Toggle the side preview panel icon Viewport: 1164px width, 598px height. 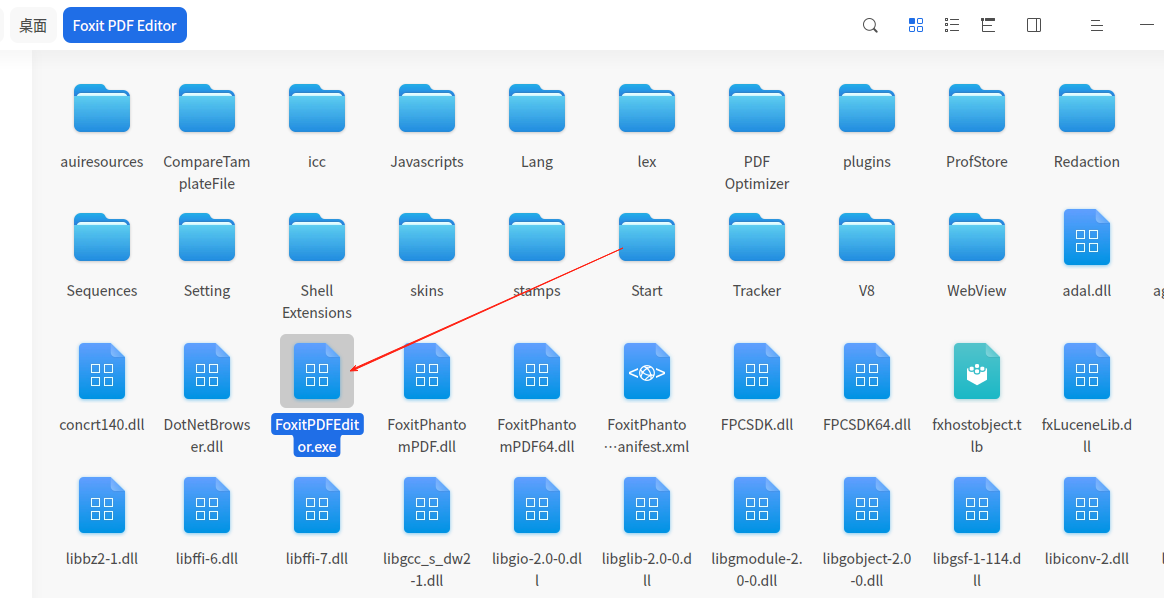pyautogui.click(x=1034, y=25)
